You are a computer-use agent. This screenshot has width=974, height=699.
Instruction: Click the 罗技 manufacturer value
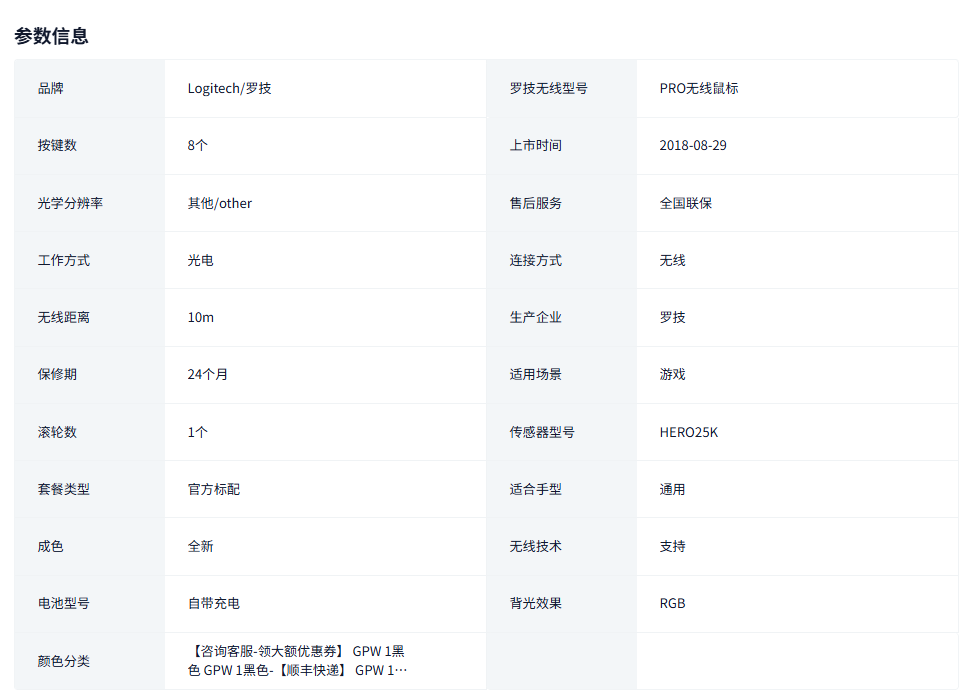[x=673, y=318]
